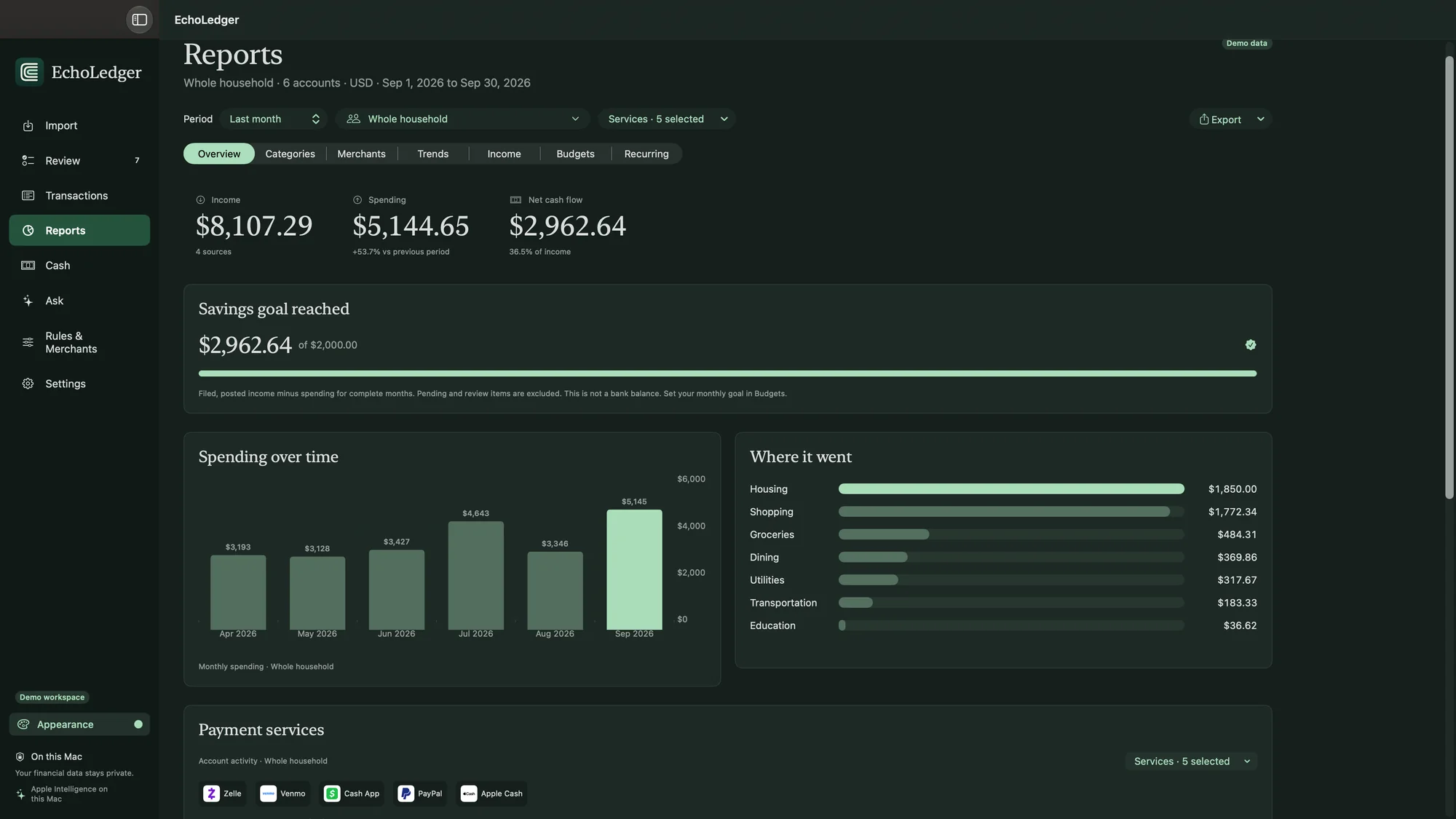Click the Utilities $317.67 row

[1003, 580]
